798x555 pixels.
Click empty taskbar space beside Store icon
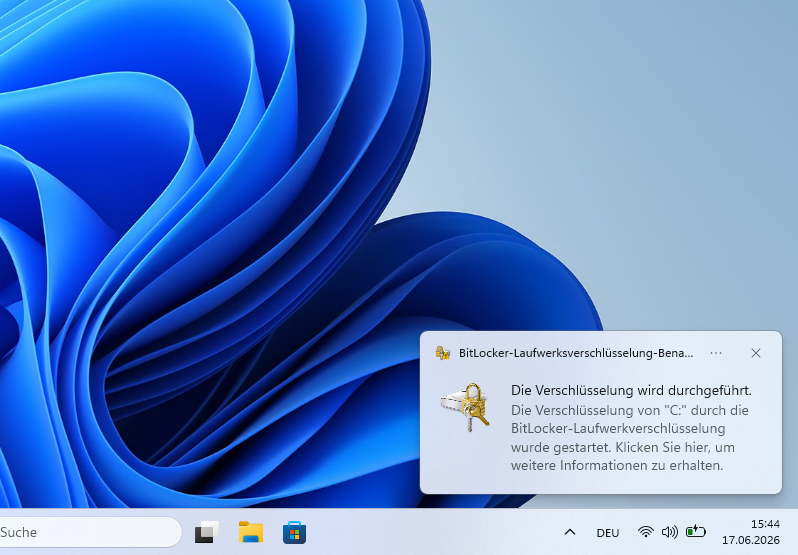(x=433, y=532)
